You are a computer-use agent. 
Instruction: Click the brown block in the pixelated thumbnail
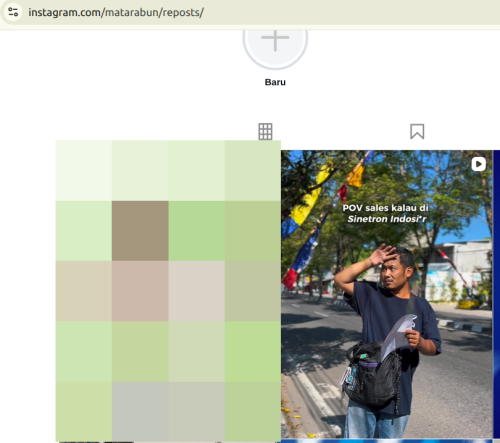pos(140,231)
